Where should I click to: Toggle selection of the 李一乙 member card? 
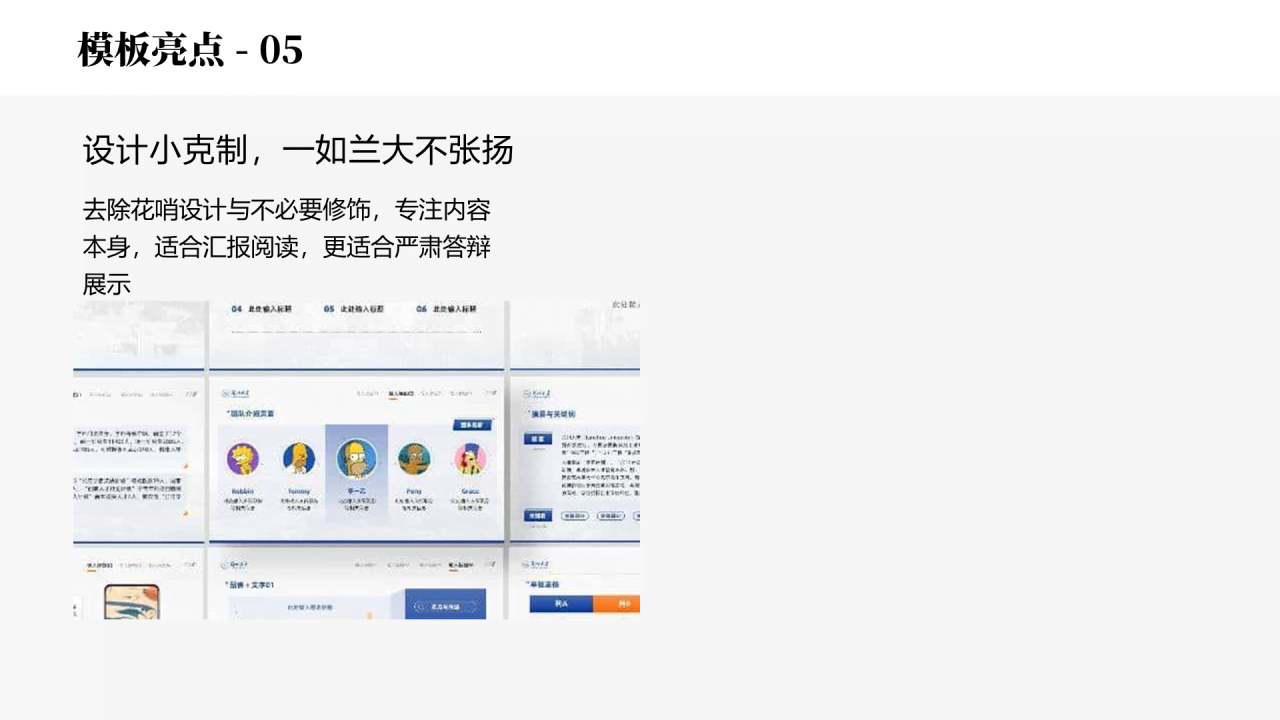tap(356, 475)
